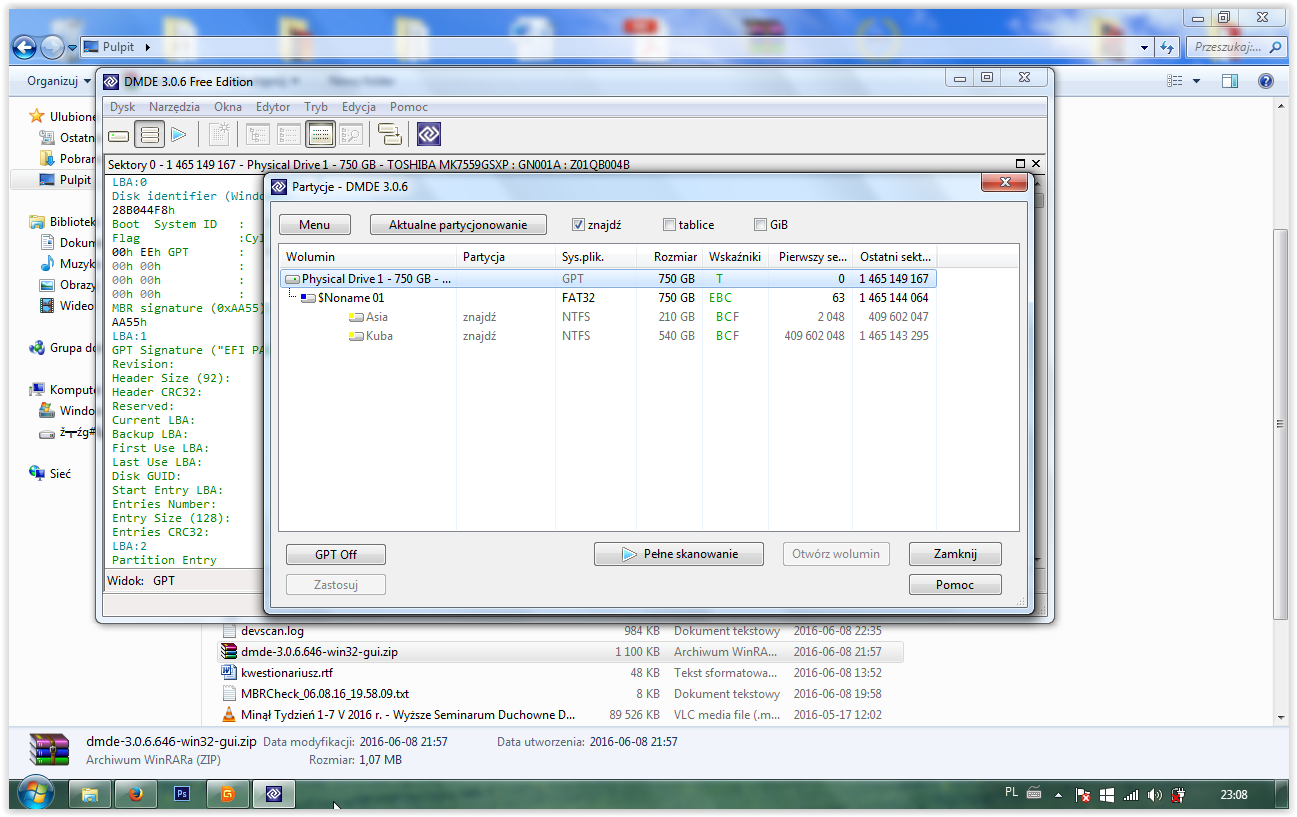Click the directory tree panel toolbar icon
This screenshot has height=817, width=1297.
click(258, 134)
